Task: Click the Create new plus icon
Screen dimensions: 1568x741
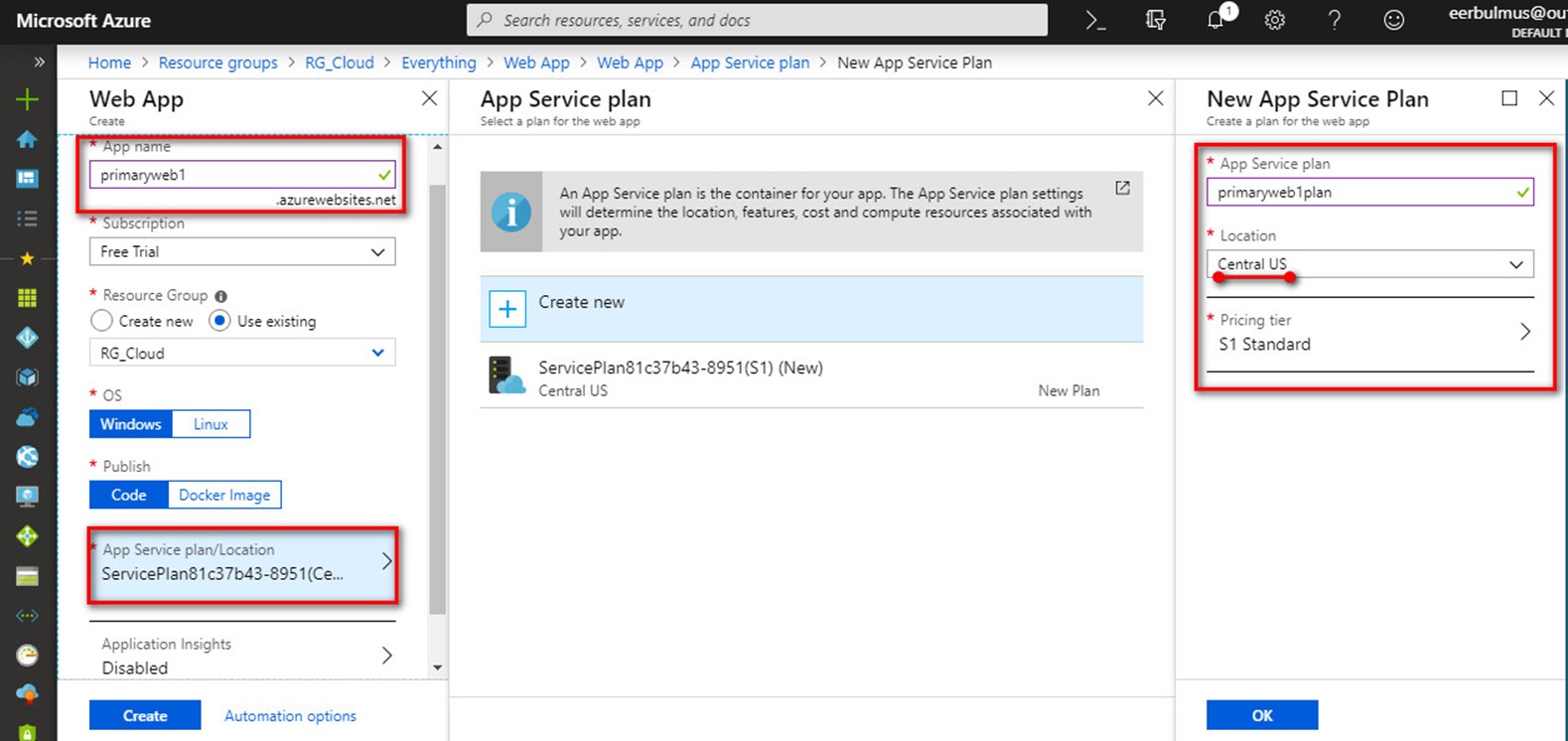Action: click(507, 309)
